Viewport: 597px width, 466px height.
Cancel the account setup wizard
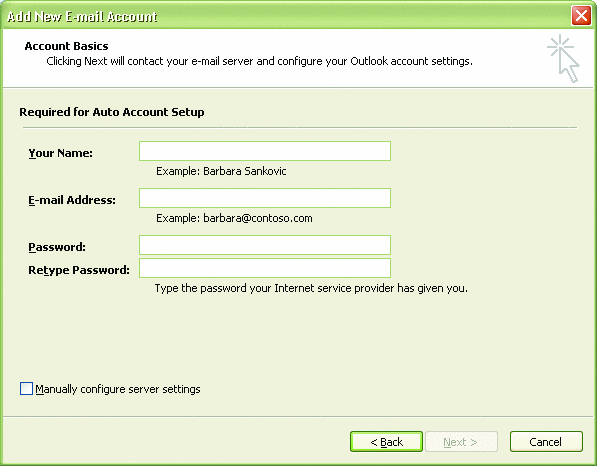(546, 442)
